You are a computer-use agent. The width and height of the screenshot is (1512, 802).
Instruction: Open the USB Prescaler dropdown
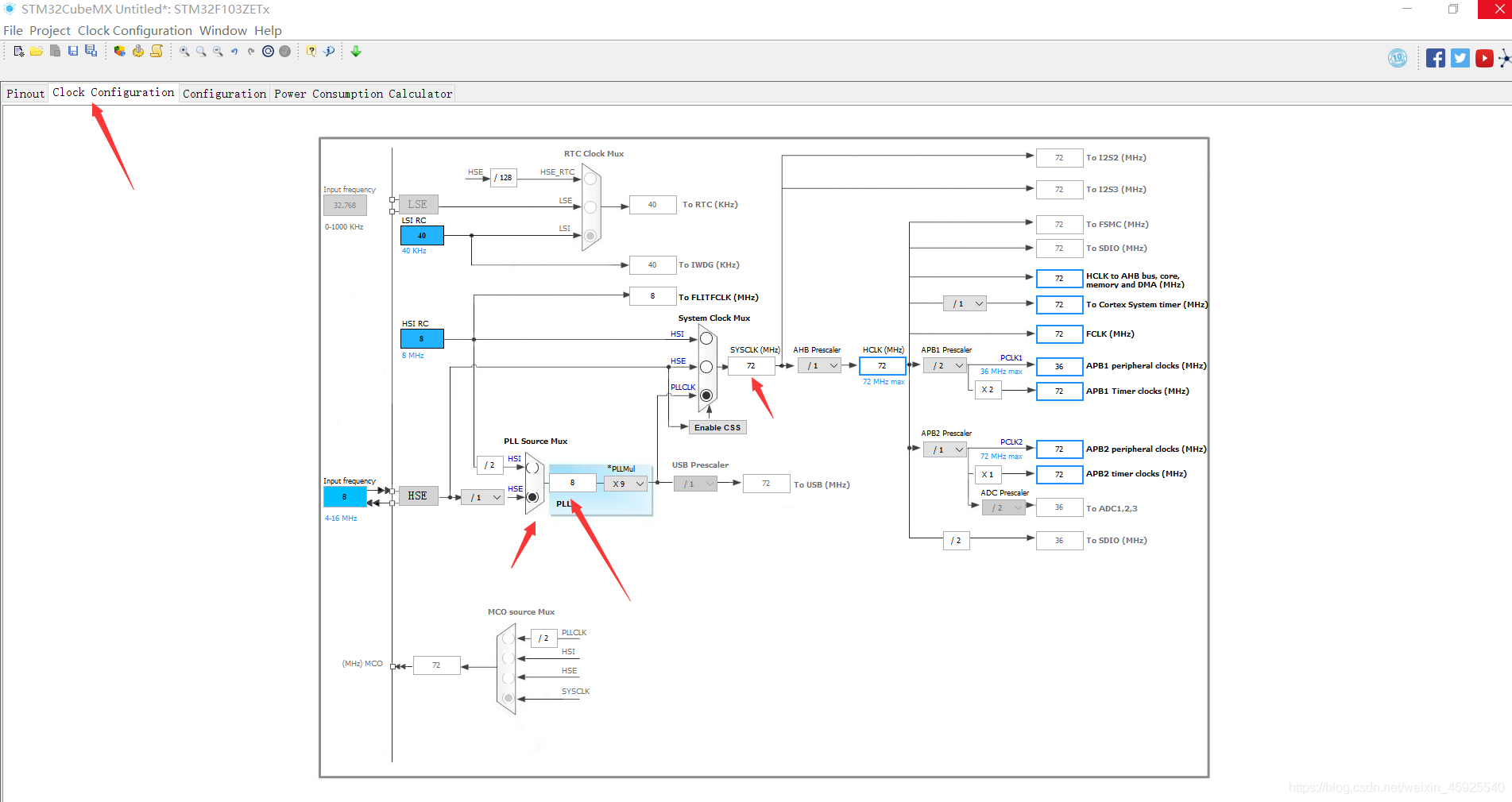[695, 484]
